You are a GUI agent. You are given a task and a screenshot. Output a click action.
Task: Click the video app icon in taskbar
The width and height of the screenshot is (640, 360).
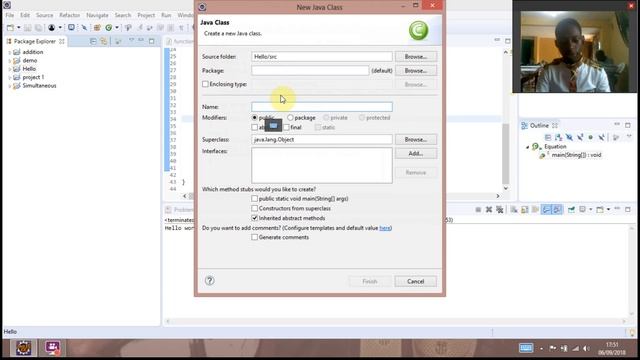click(x=53, y=348)
